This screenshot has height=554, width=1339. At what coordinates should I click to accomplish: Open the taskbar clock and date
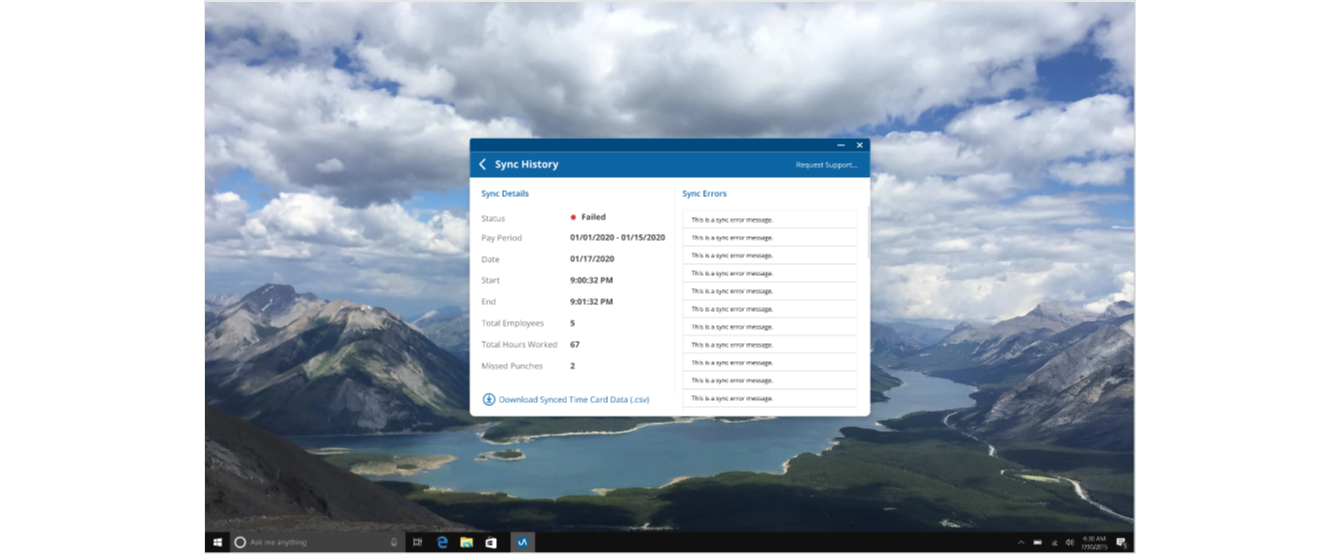pyautogui.click(x=1094, y=542)
